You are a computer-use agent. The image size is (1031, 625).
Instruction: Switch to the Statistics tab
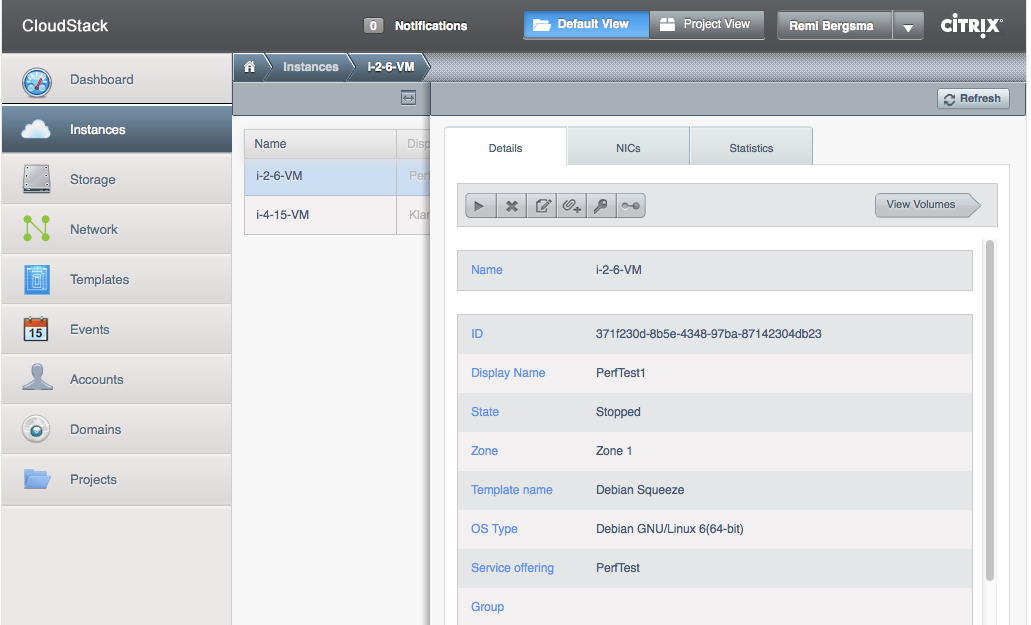tap(751, 148)
